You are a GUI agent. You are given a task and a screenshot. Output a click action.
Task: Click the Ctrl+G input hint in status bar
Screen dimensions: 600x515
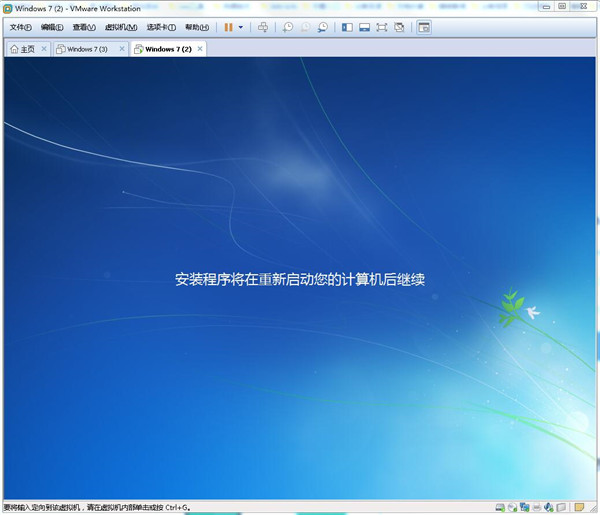[97, 507]
